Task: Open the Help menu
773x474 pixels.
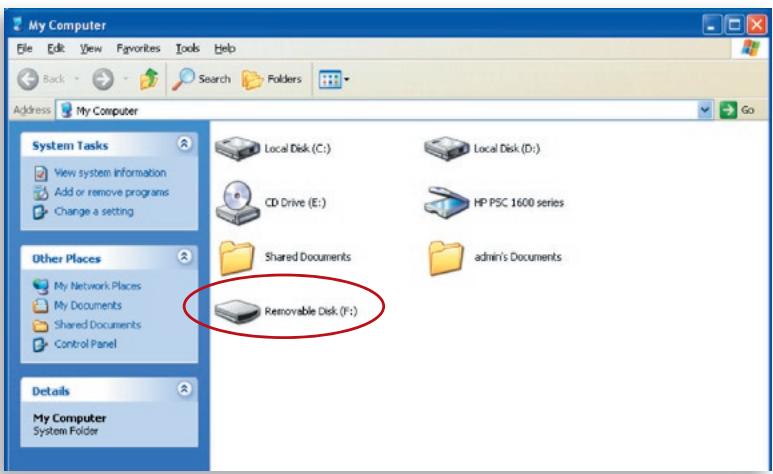Action: point(225,48)
